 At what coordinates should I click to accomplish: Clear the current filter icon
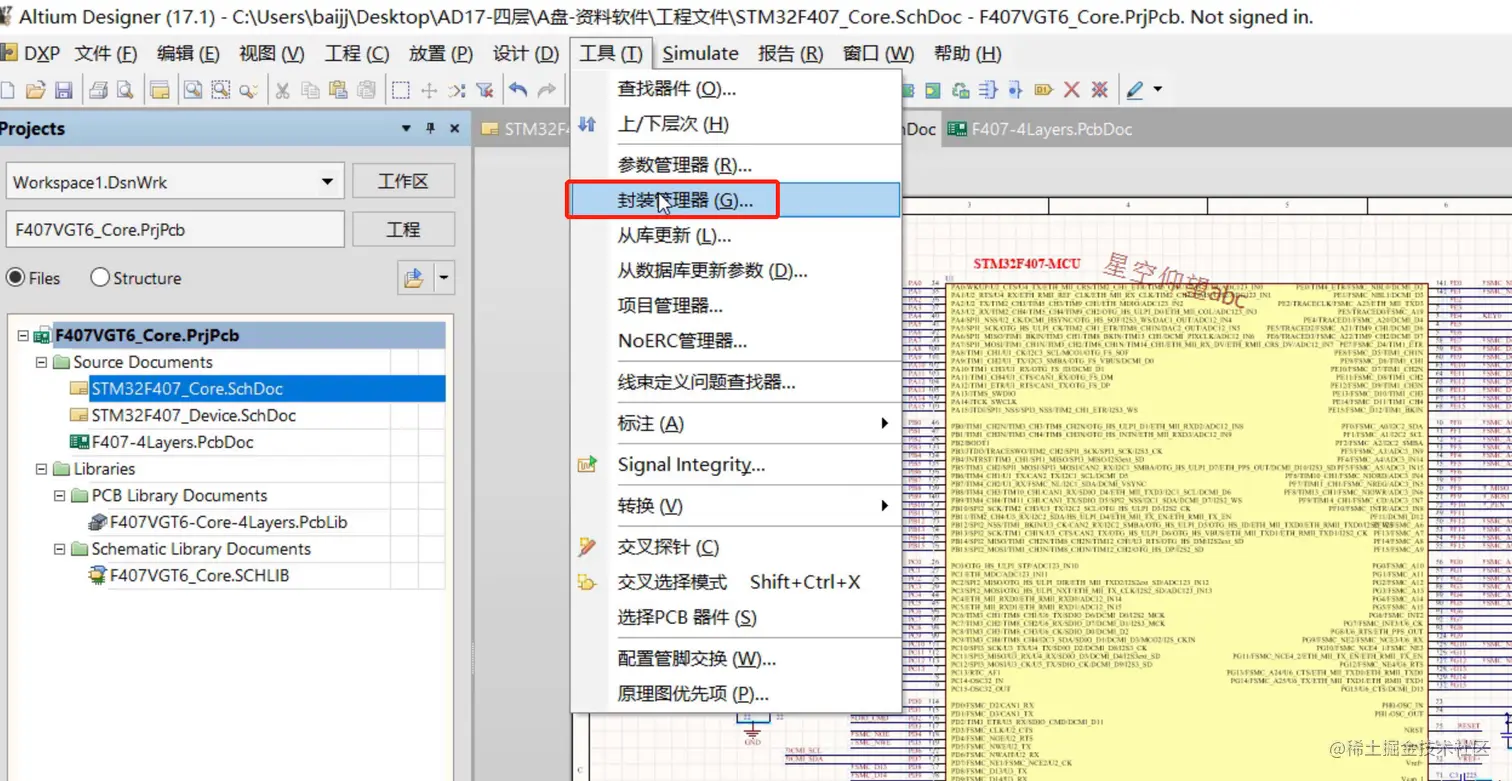485,90
